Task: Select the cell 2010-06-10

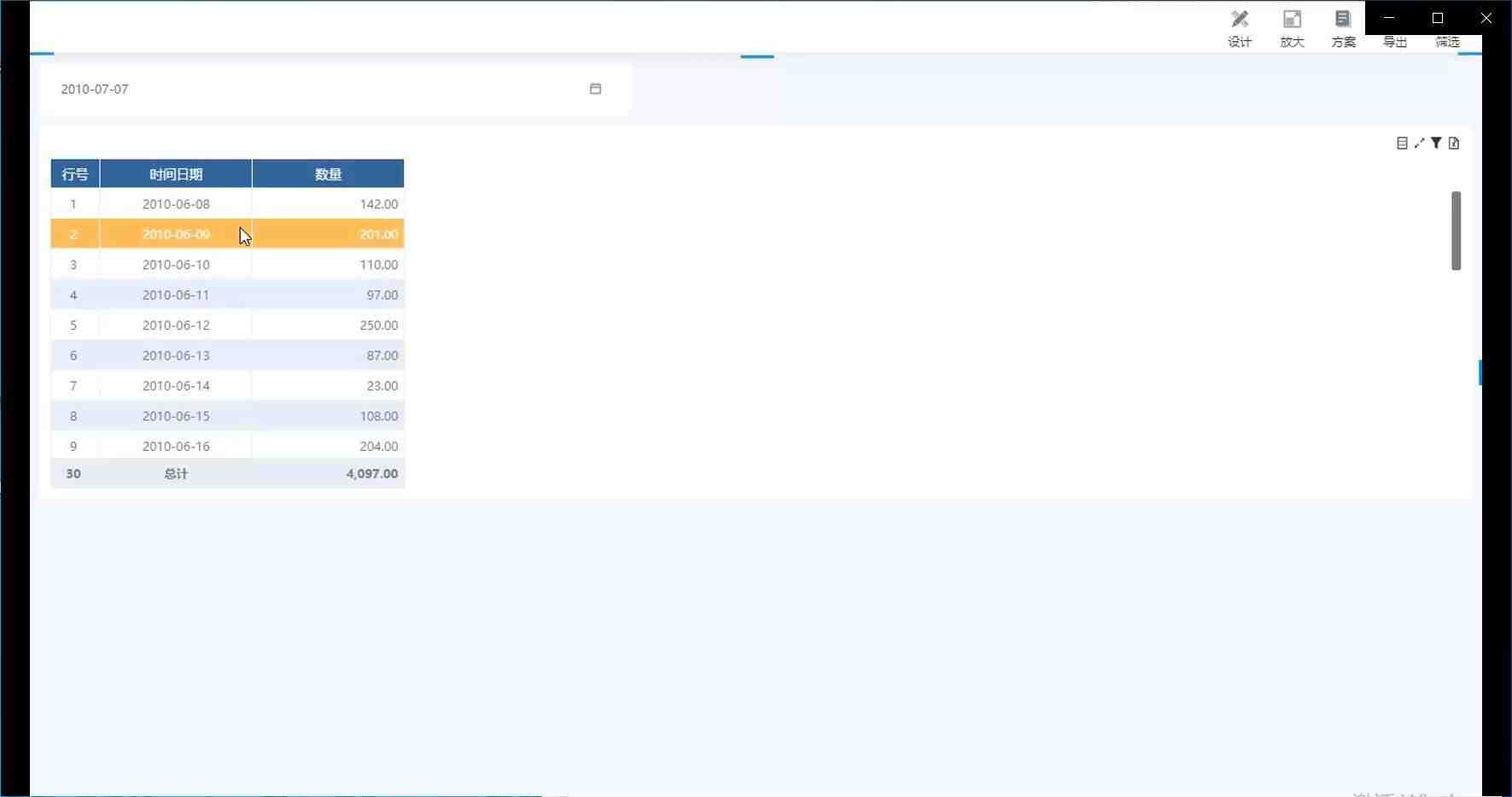Action: [x=176, y=265]
